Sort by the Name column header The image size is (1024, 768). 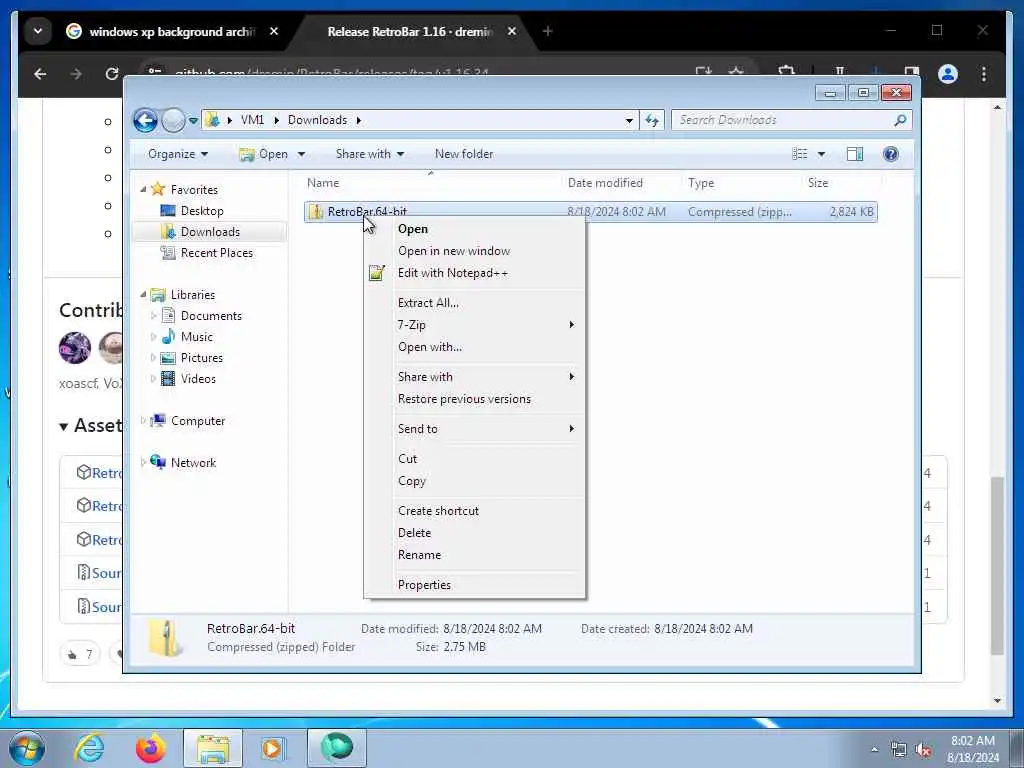click(x=431, y=184)
